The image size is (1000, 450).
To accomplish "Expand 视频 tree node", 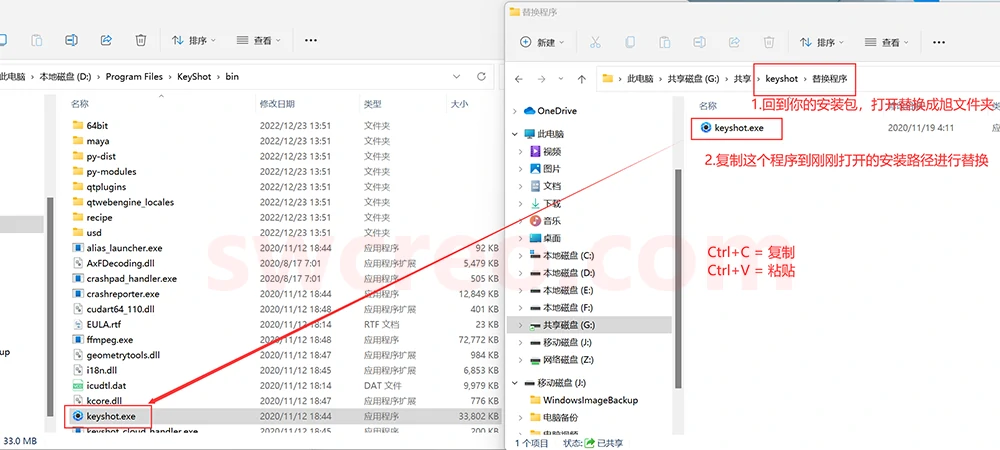I will click(x=522, y=152).
